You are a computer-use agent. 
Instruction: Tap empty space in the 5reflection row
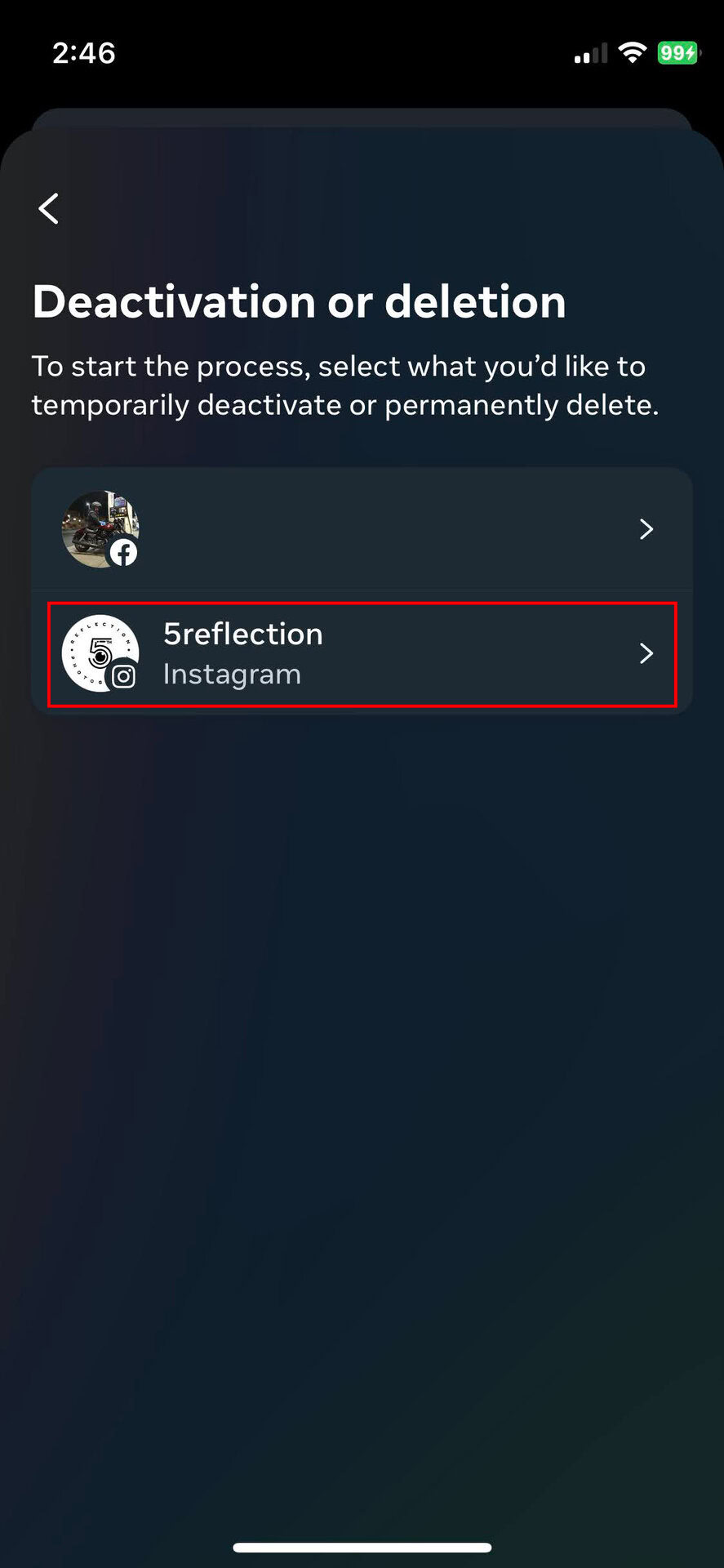click(473, 653)
